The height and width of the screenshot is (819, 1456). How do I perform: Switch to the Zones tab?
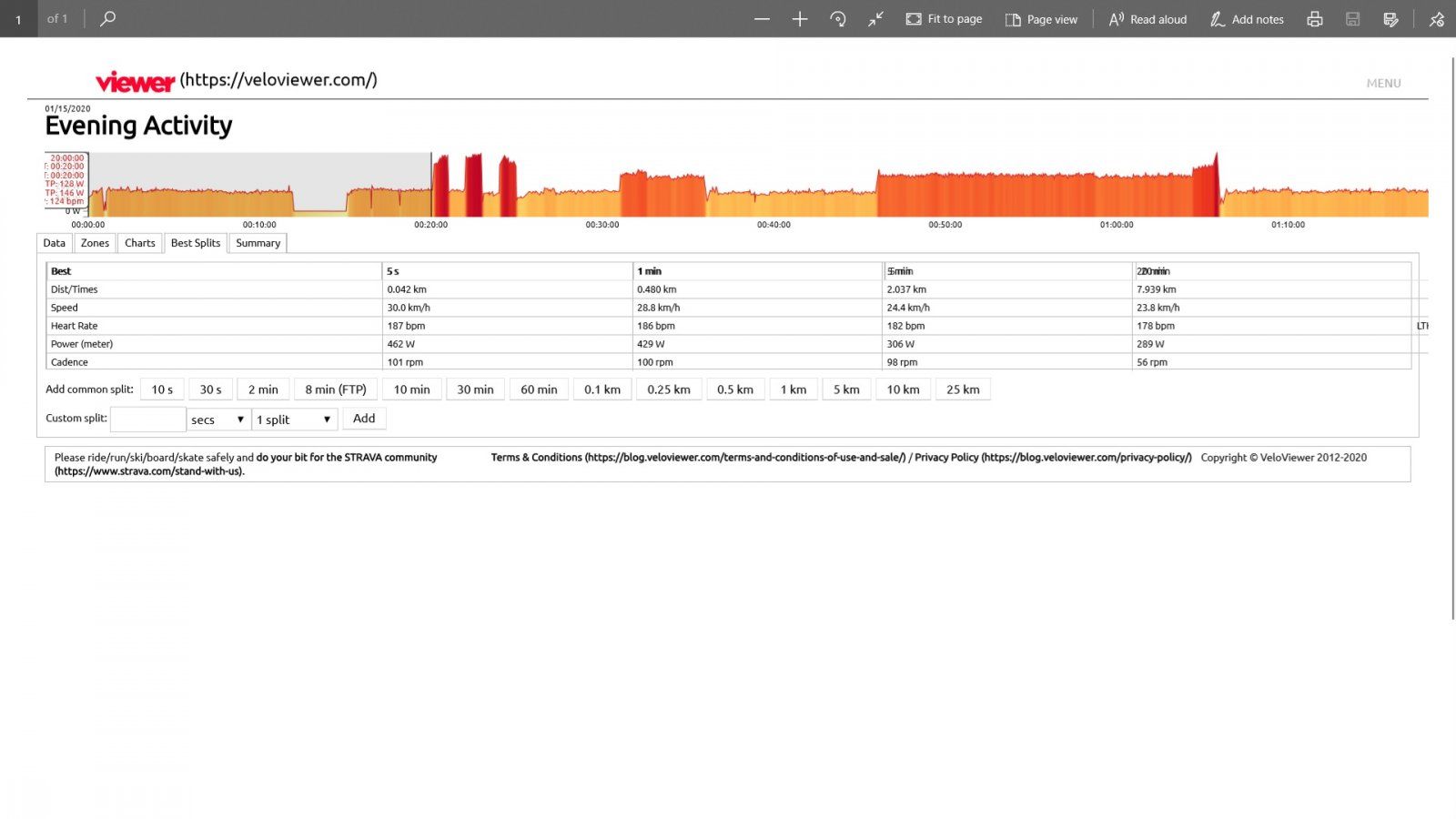click(x=95, y=243)
